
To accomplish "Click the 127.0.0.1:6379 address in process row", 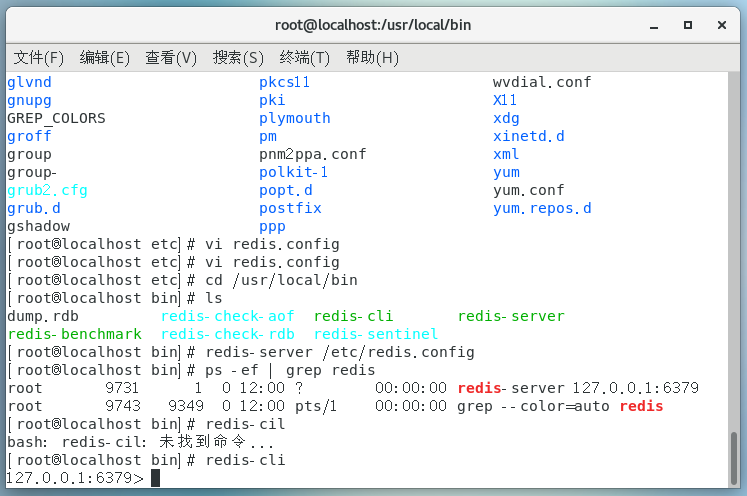I will [635, 388].
